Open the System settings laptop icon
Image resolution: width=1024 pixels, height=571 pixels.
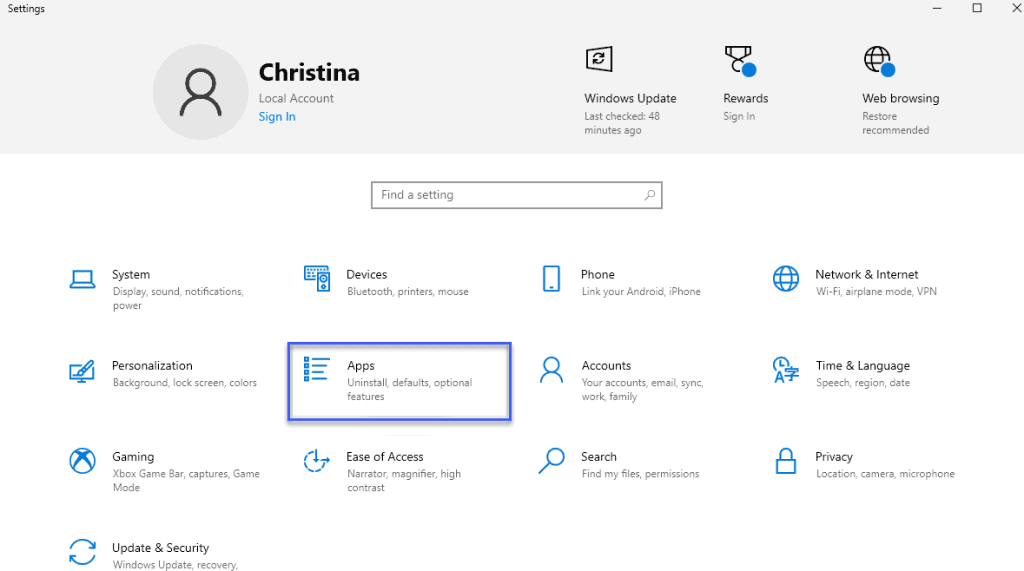82,279
